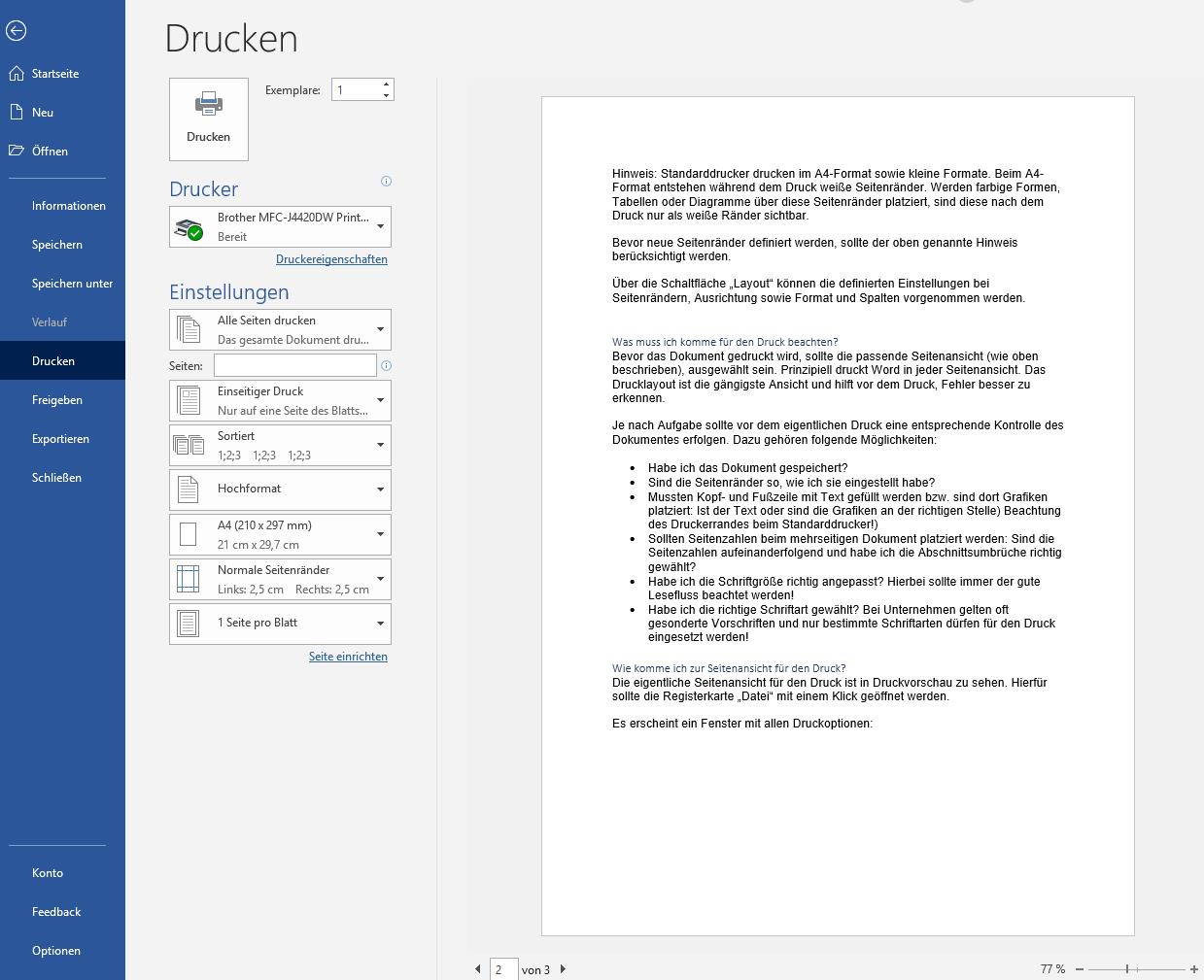Click the info icon beside Seiten field
The height and width of the screenshot is (980, 1204).
pyautogui.click(x=386, y=366)
